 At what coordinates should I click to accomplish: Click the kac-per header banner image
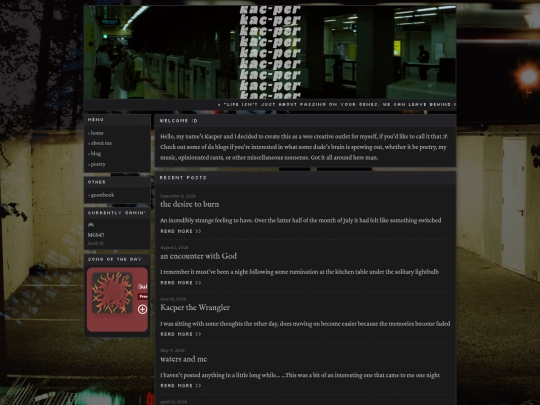click(270, 52)
